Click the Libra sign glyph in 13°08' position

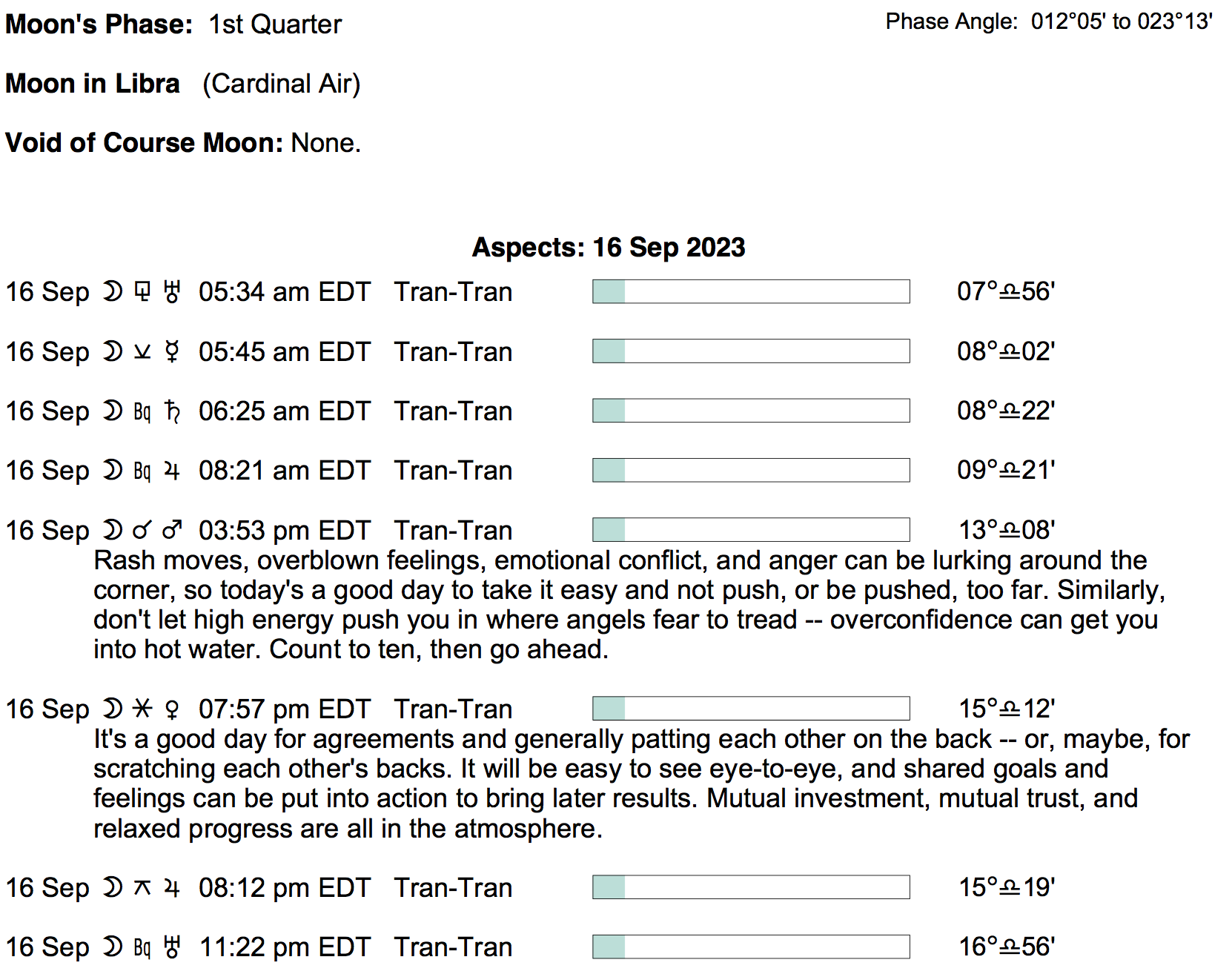click(1010, 531)
